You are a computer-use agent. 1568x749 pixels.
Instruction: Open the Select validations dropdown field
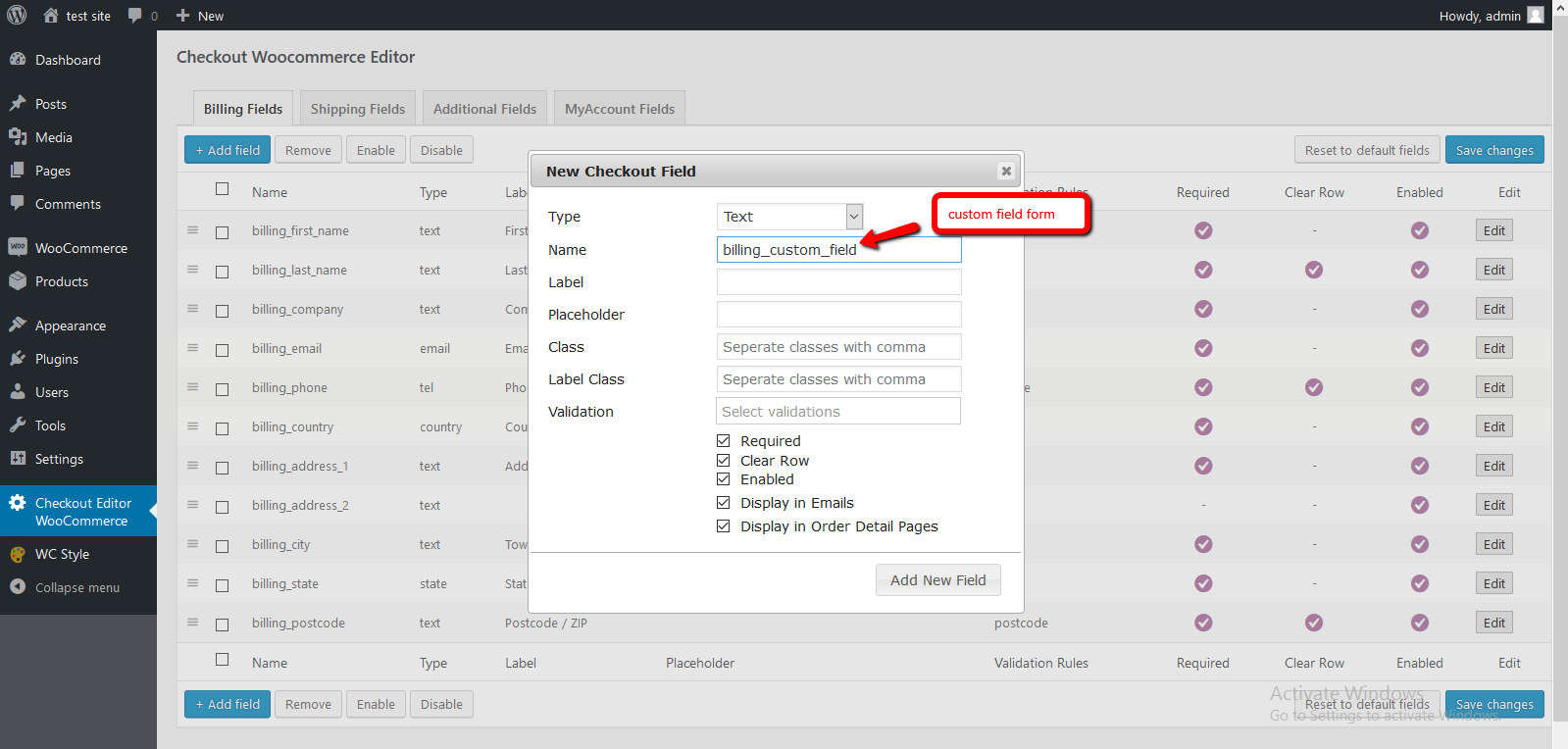(x=838, y=412)
